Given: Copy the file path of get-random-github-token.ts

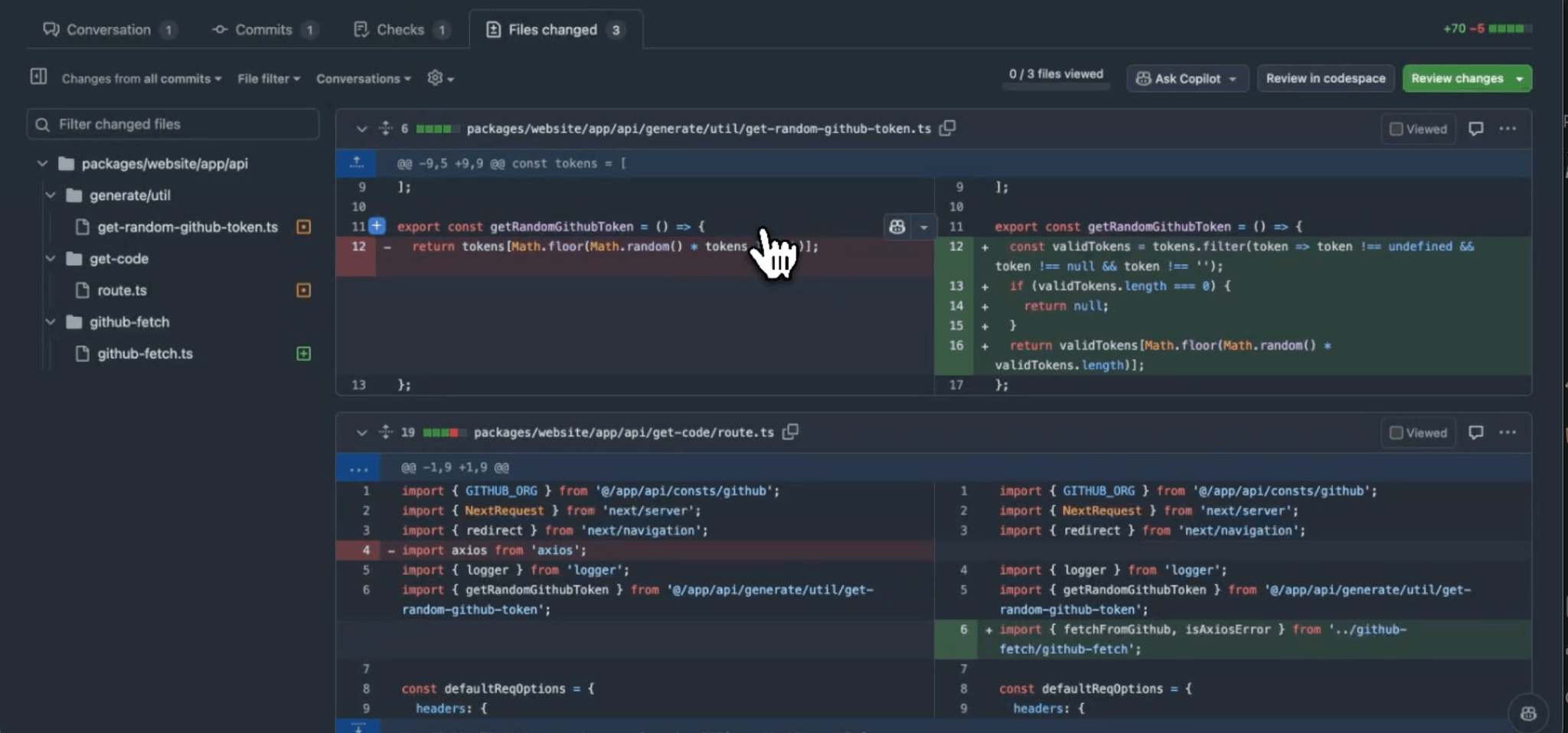Looking at the screenshot, I should pos(946,129).
